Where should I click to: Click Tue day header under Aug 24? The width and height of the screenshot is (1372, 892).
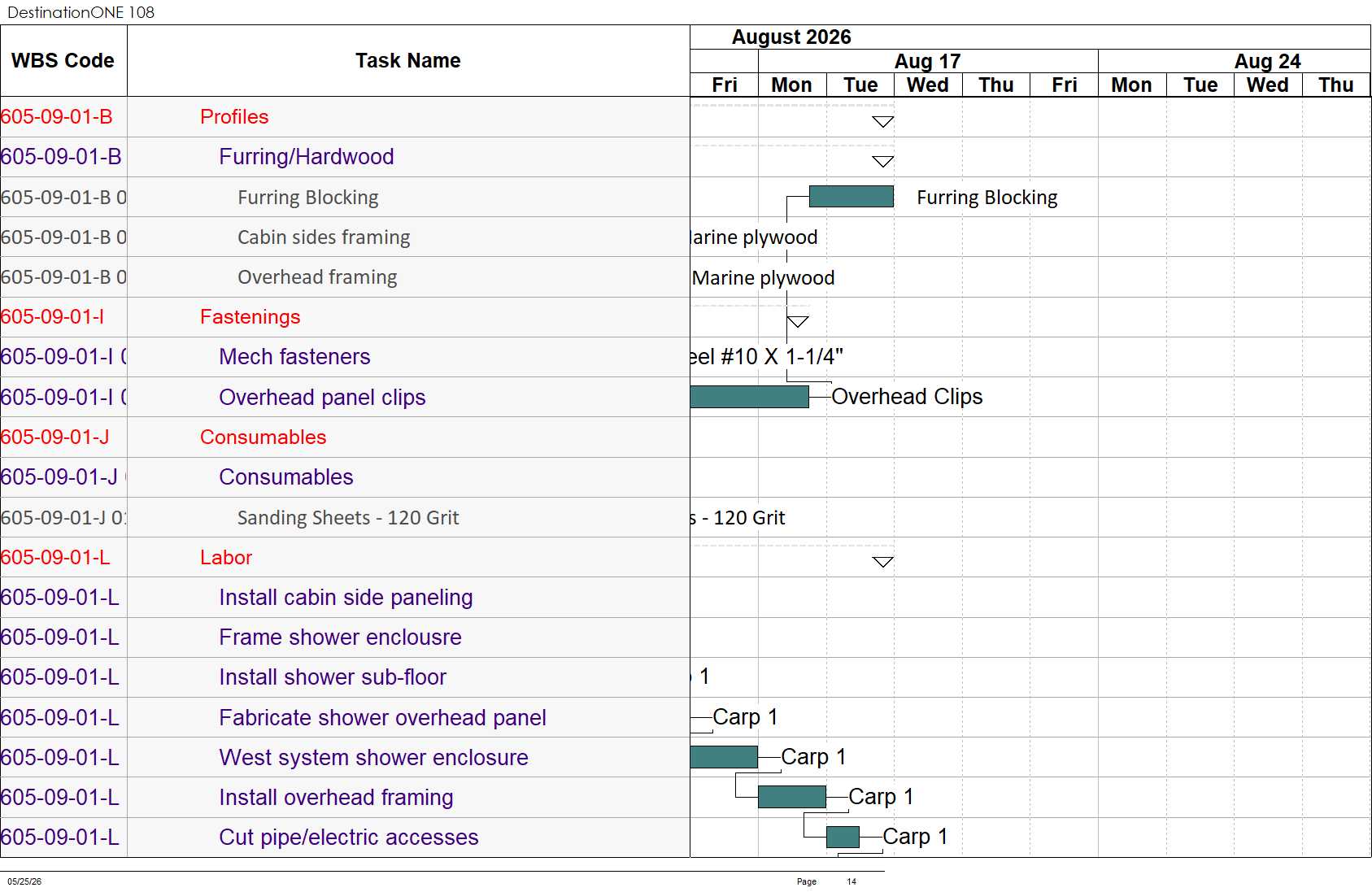[x=1200, y=85]
